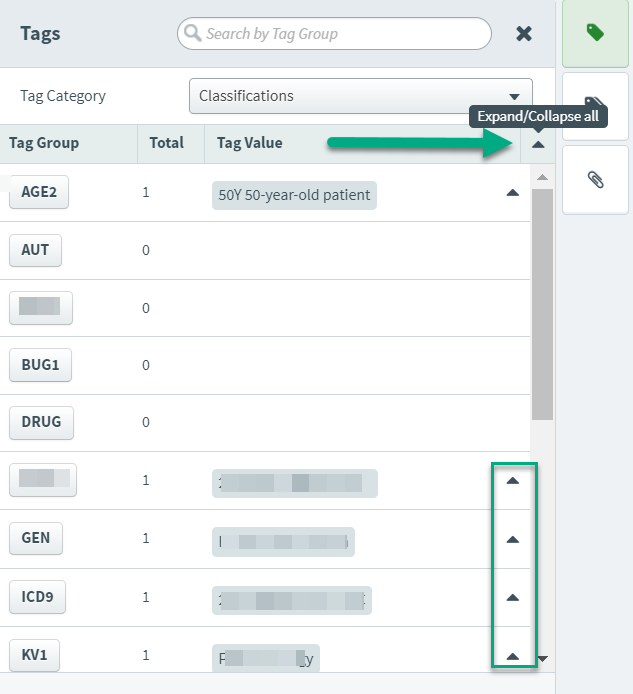This screenshot has width=633, height=694.
Task: Open the Tag Category Classifications dropdown
Action: [x=361, y=96]
